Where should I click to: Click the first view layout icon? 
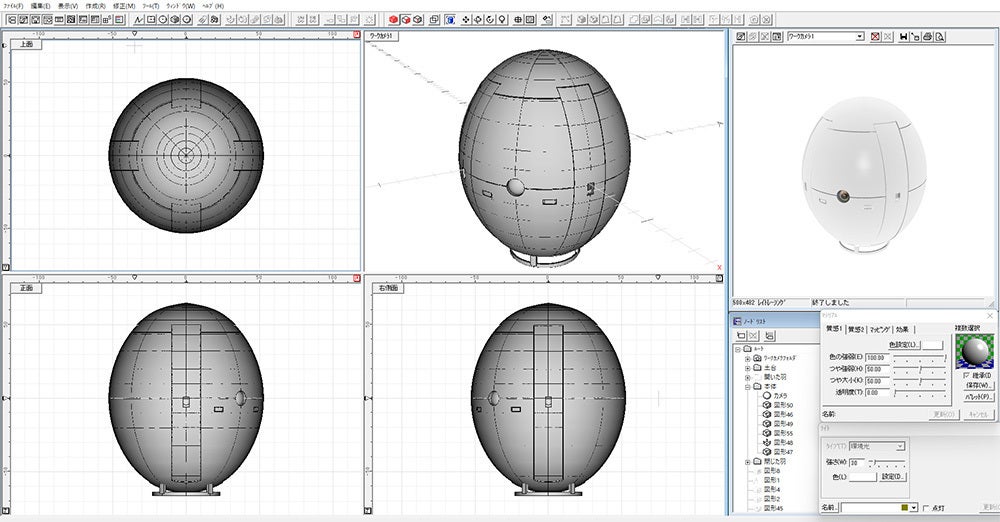point(10,19)
